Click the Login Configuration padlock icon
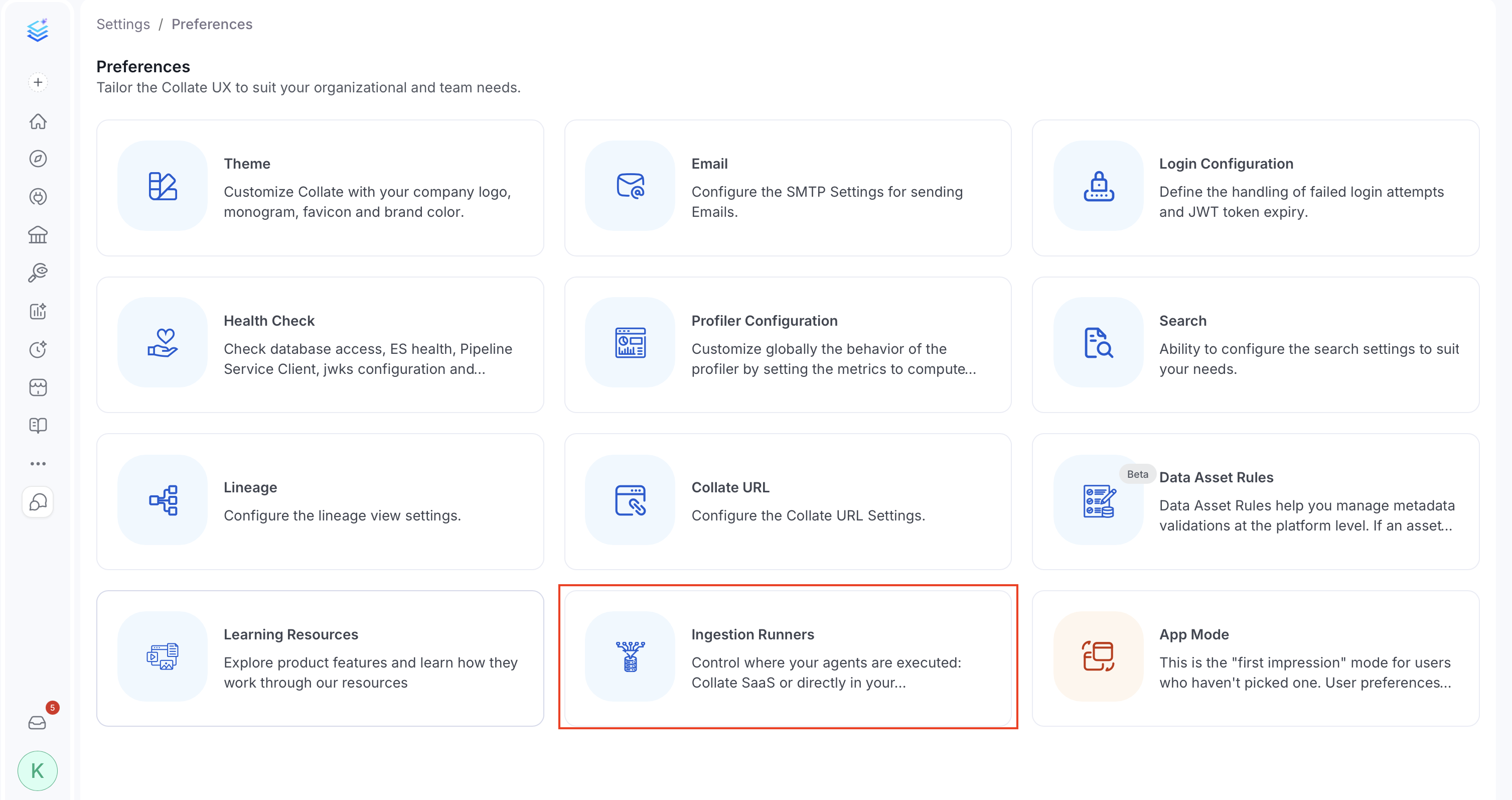Screen dimensions: 1512x800 (x=1098, y=186)
